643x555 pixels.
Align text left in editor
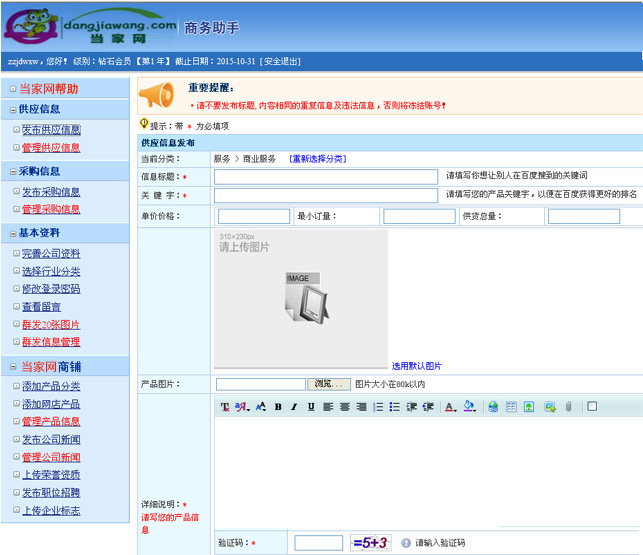point(328,407)
